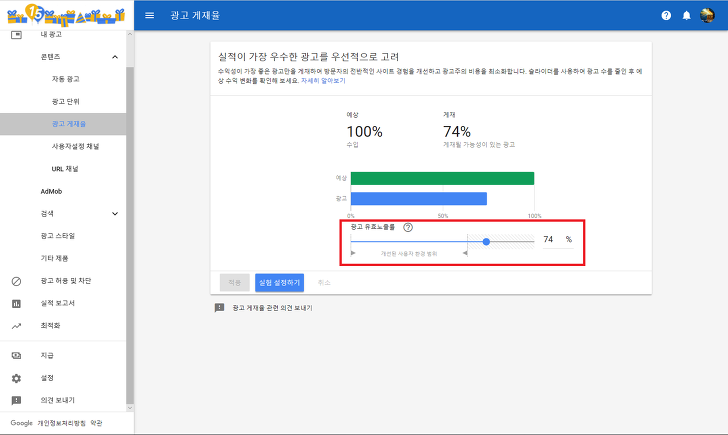728x435 pixels.
Task: Open 약관 footer link
Action: (96, 423)
